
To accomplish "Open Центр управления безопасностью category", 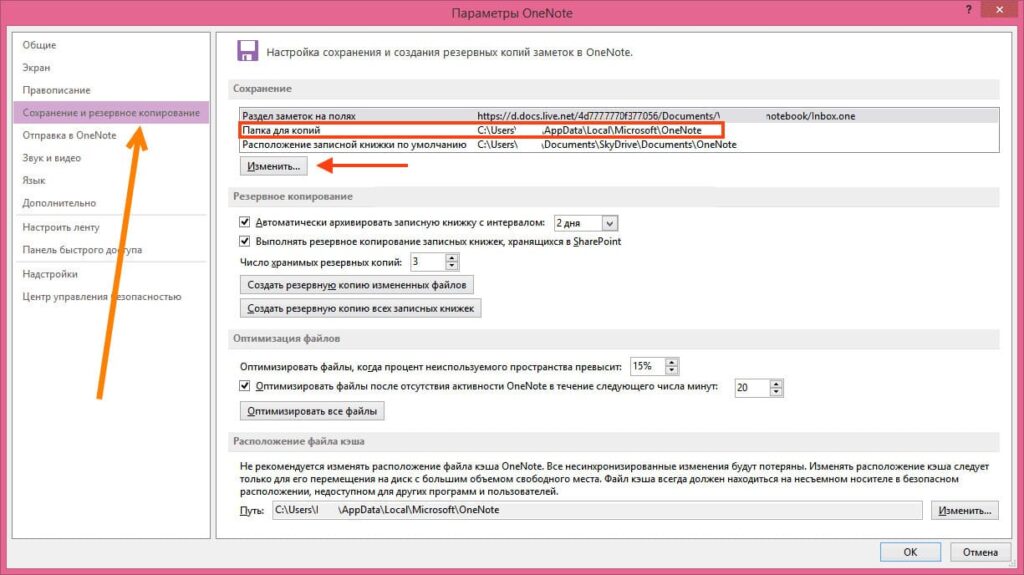I will [x=102, y=297].
